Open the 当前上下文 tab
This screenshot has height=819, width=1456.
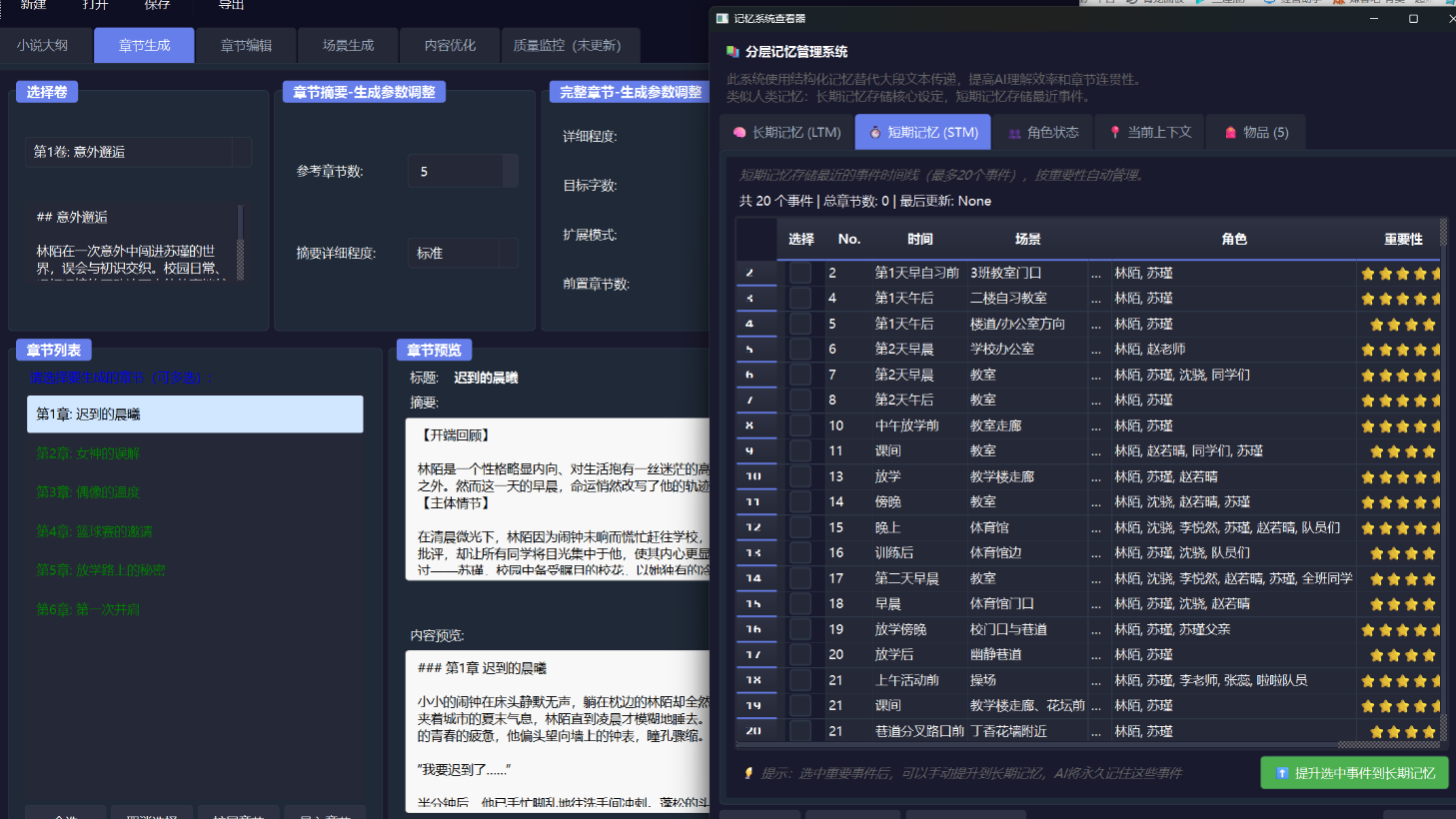[1149, 132]
